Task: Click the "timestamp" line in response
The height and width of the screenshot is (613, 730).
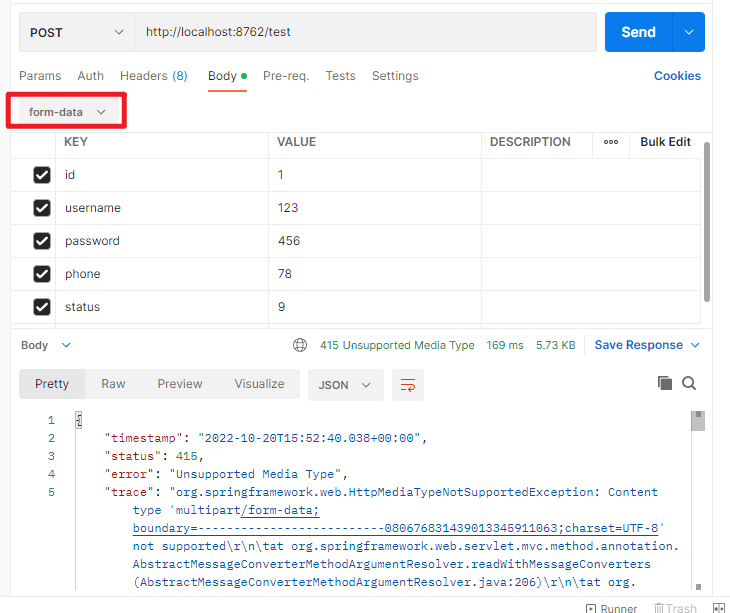Action: pyautogui.click(x=266, y=438)
